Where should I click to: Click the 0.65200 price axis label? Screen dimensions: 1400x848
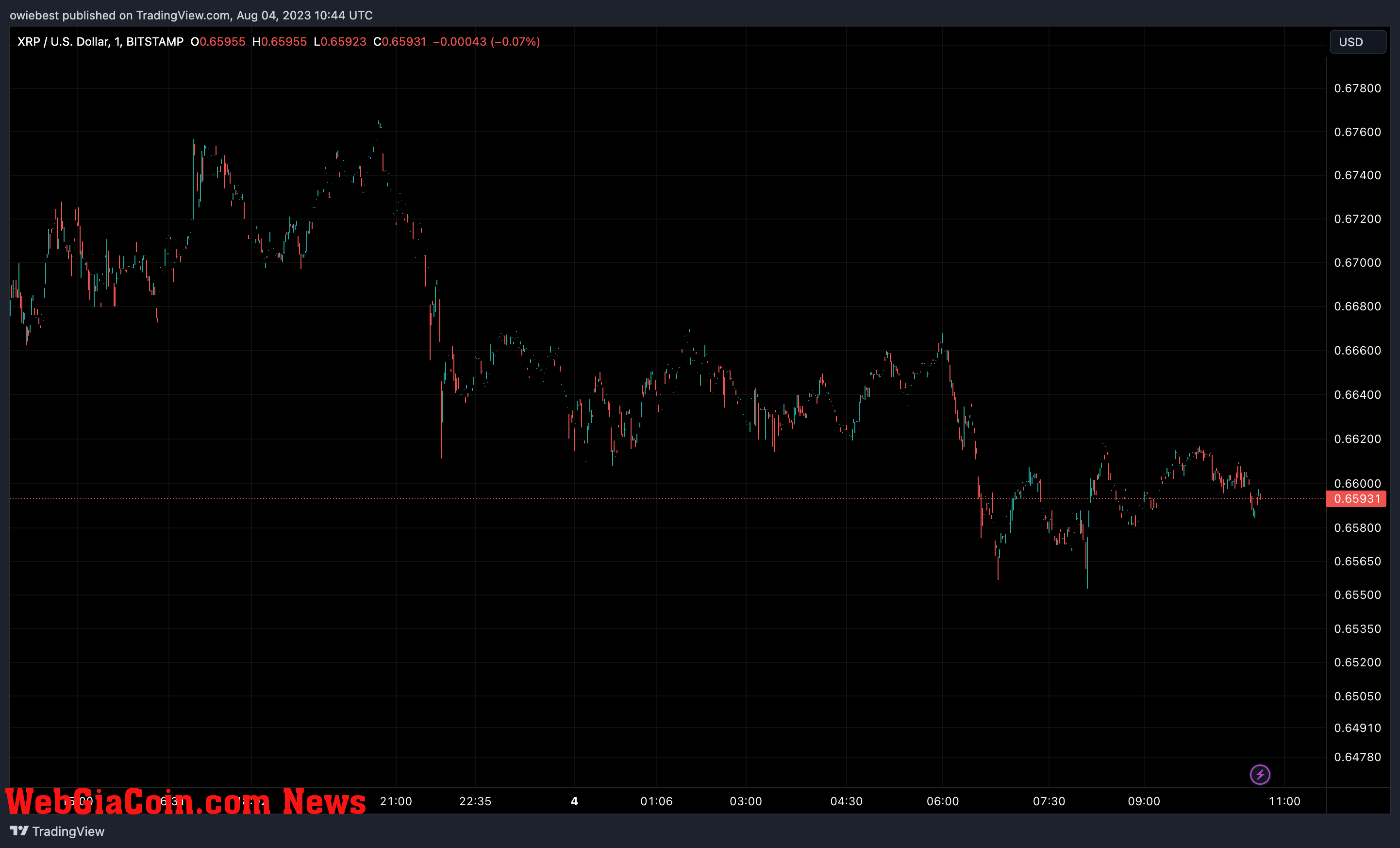1357,662
